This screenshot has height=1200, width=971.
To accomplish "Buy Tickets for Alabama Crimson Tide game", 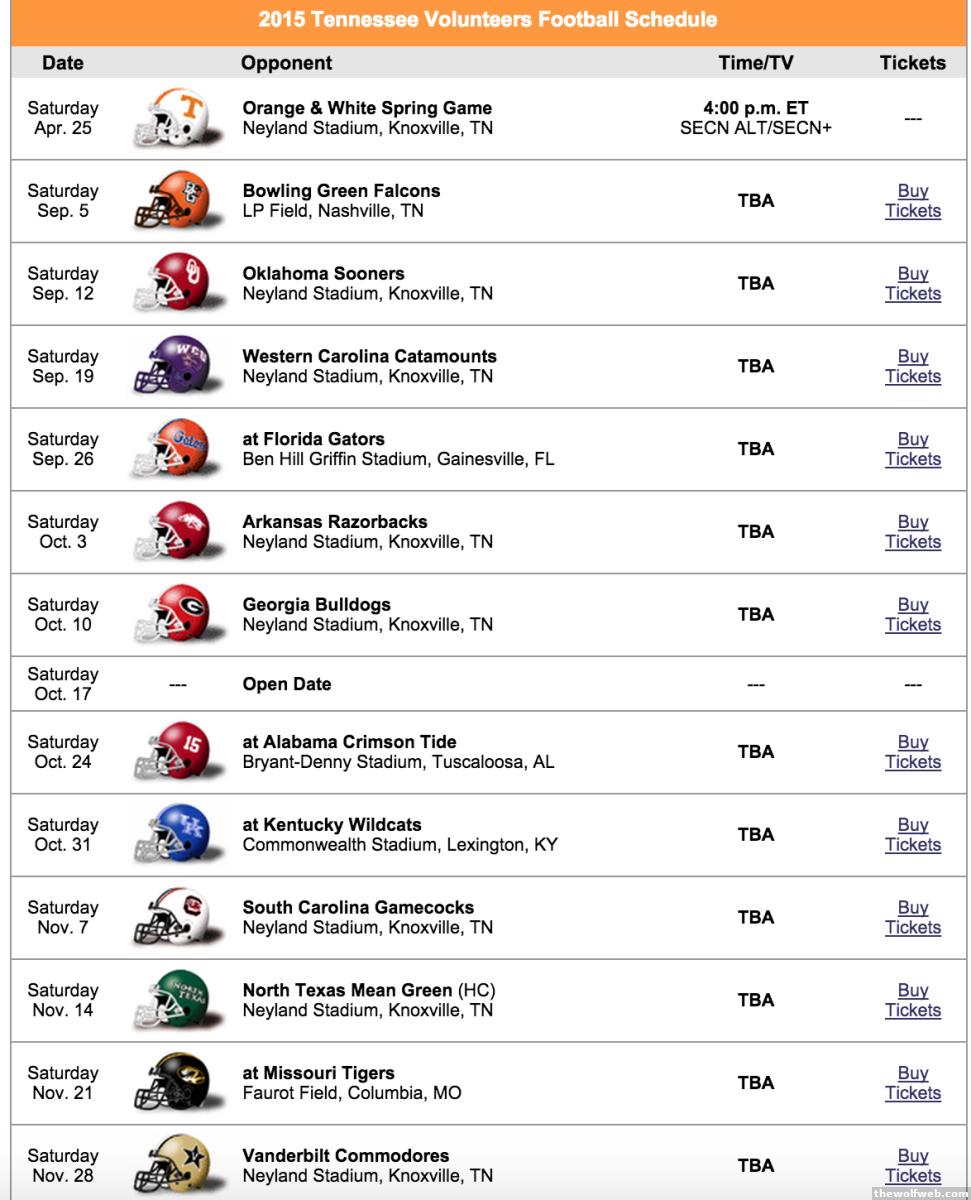I will point(913,752).
